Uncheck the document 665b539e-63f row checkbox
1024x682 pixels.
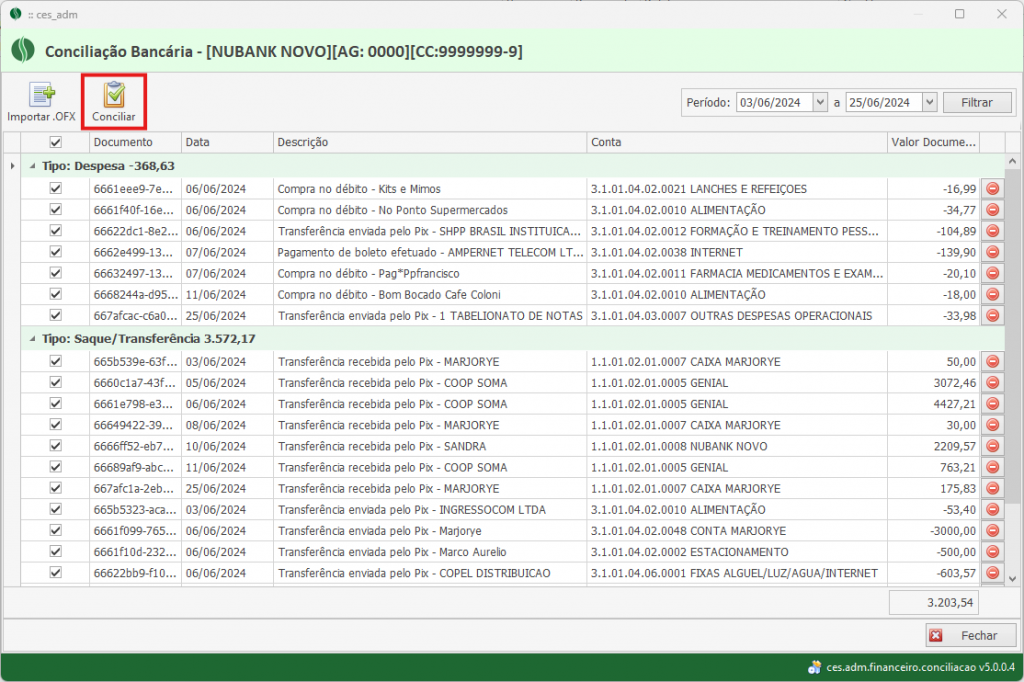coord(56,361)
